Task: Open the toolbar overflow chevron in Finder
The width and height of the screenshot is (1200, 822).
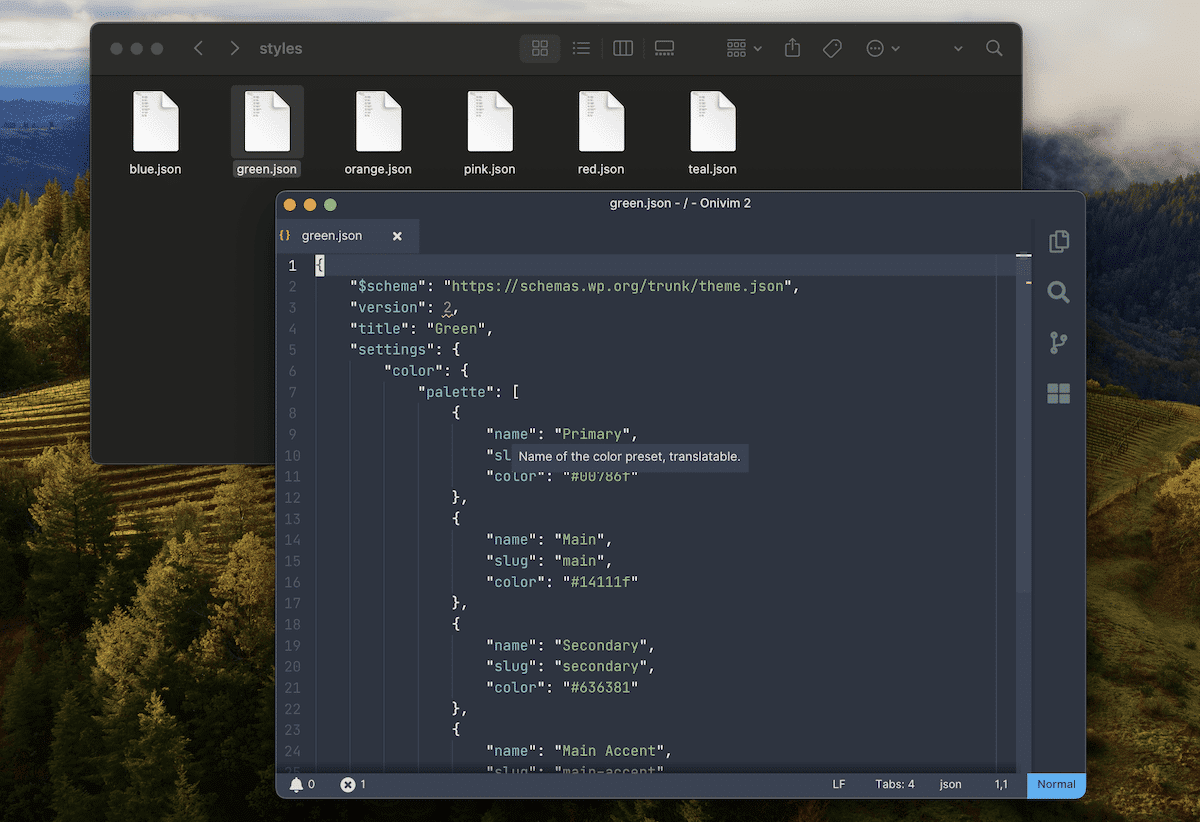Action: click(x=956, y=48)
